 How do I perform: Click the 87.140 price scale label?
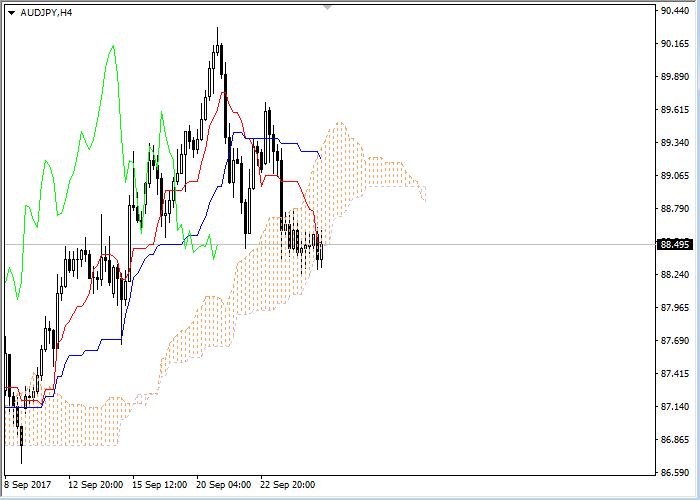[x=675, y=407]
